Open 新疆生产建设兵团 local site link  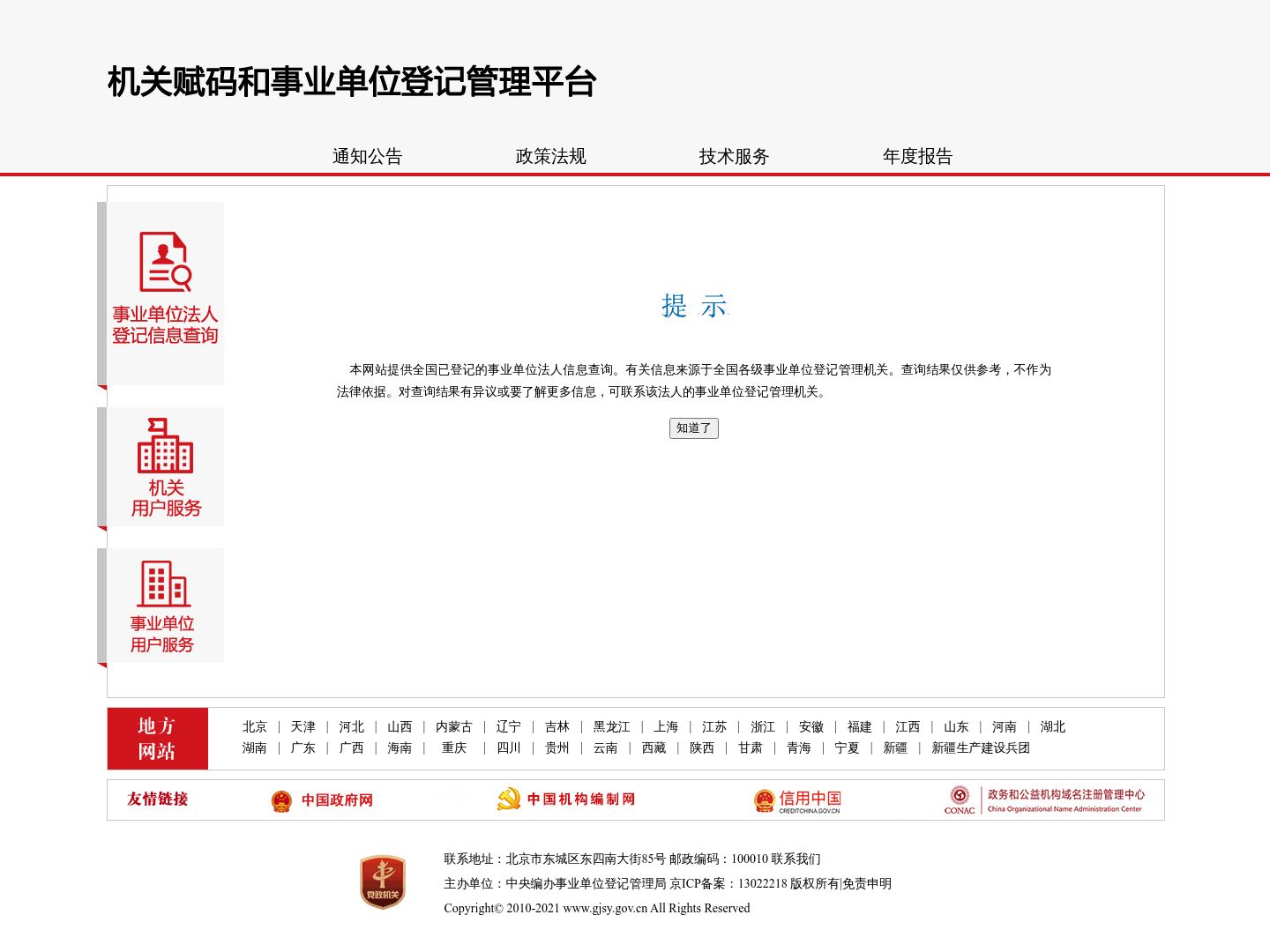tap(981, 748)
